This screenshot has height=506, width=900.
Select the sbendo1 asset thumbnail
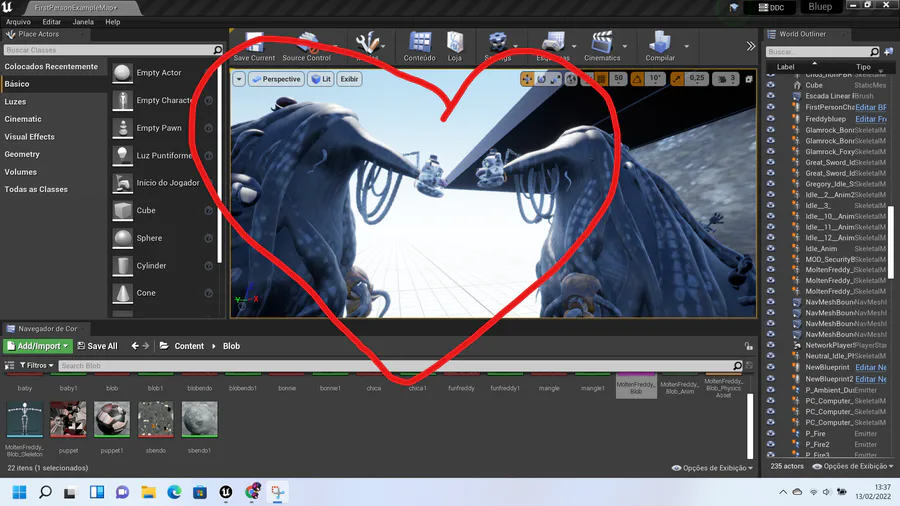coord(199,419)
